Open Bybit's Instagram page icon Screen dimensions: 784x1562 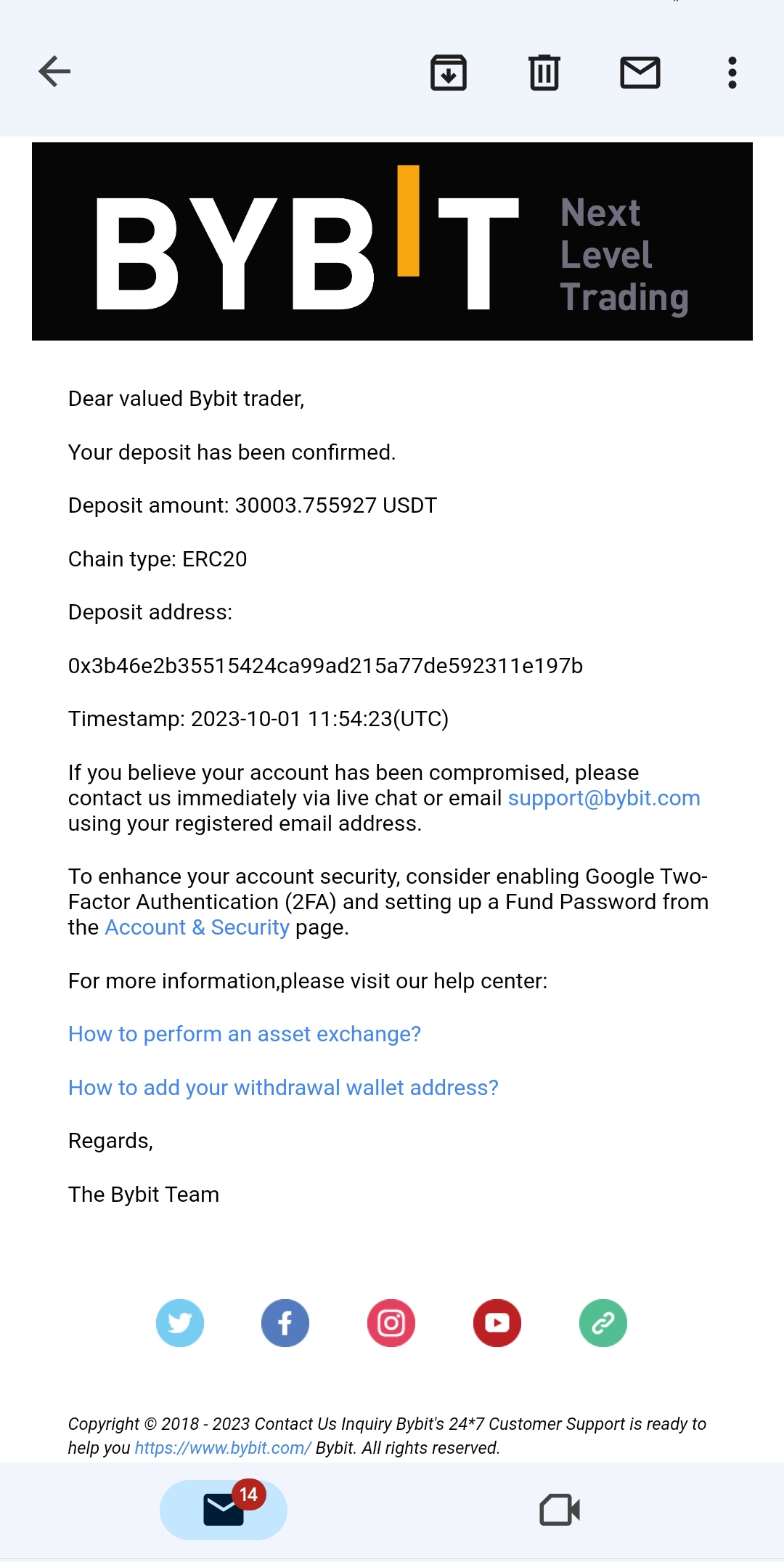click(x=391, y=1322)
